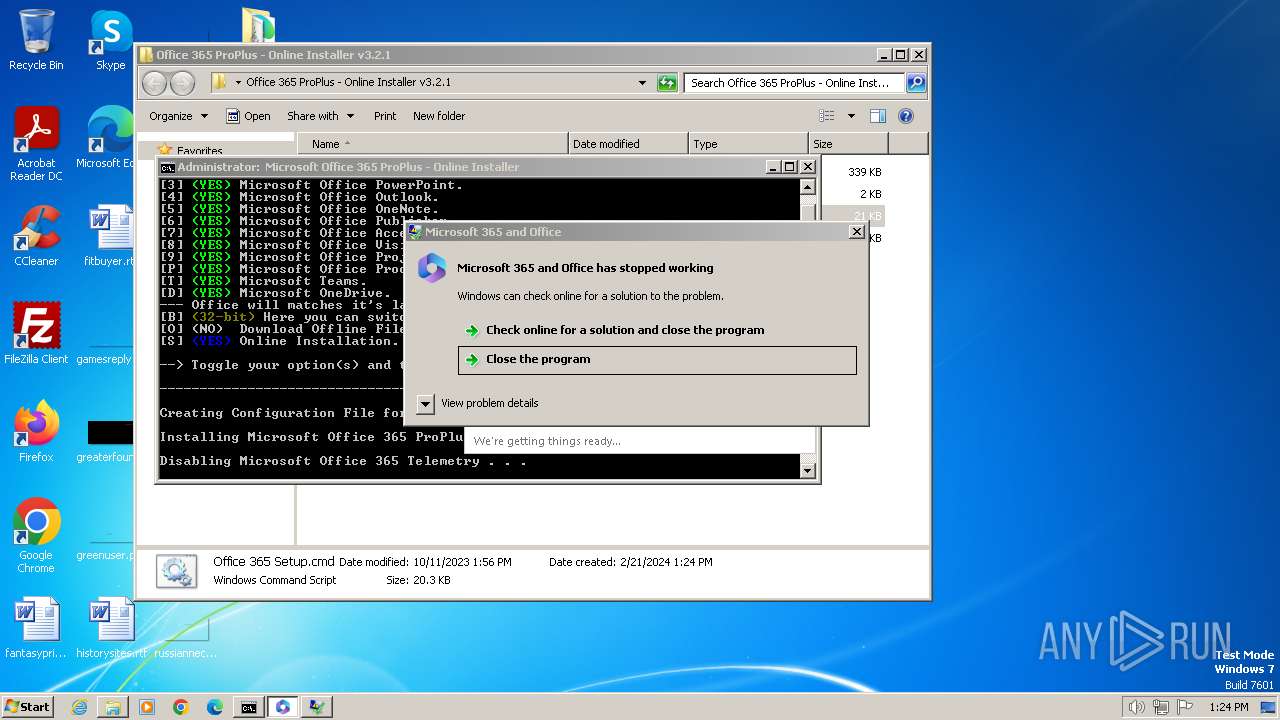Open Recycle Bin desktop icon
Viewport: 1280px width, 720px height.
(36, 40)
